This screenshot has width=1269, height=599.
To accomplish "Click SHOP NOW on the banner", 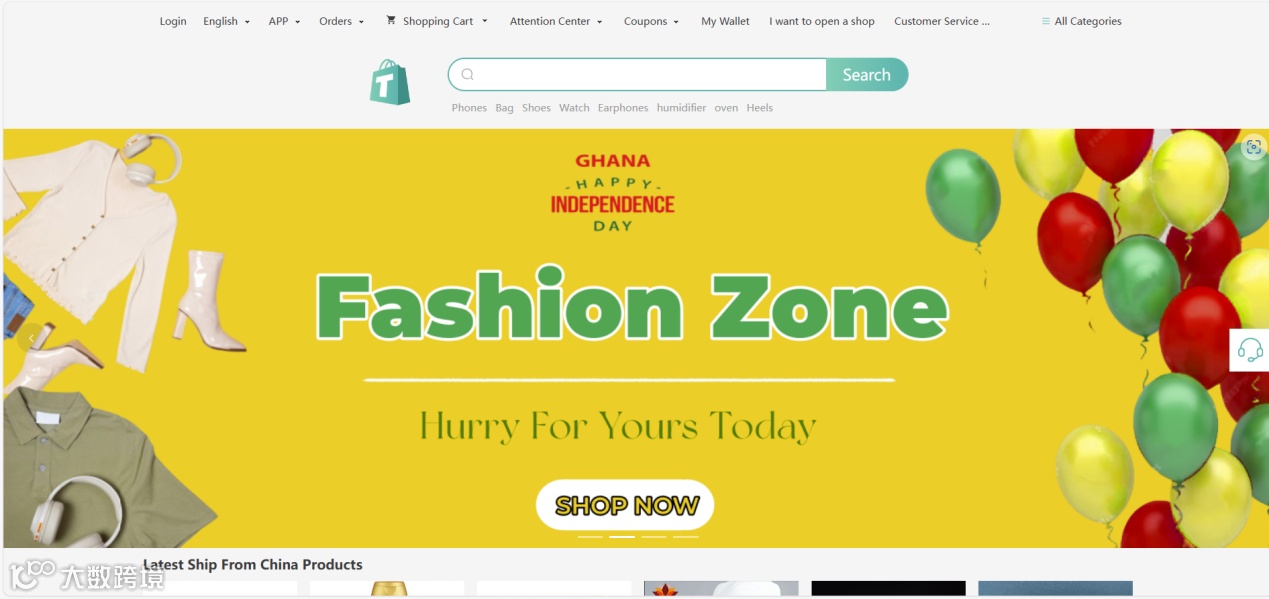I will tap(625, 505).
